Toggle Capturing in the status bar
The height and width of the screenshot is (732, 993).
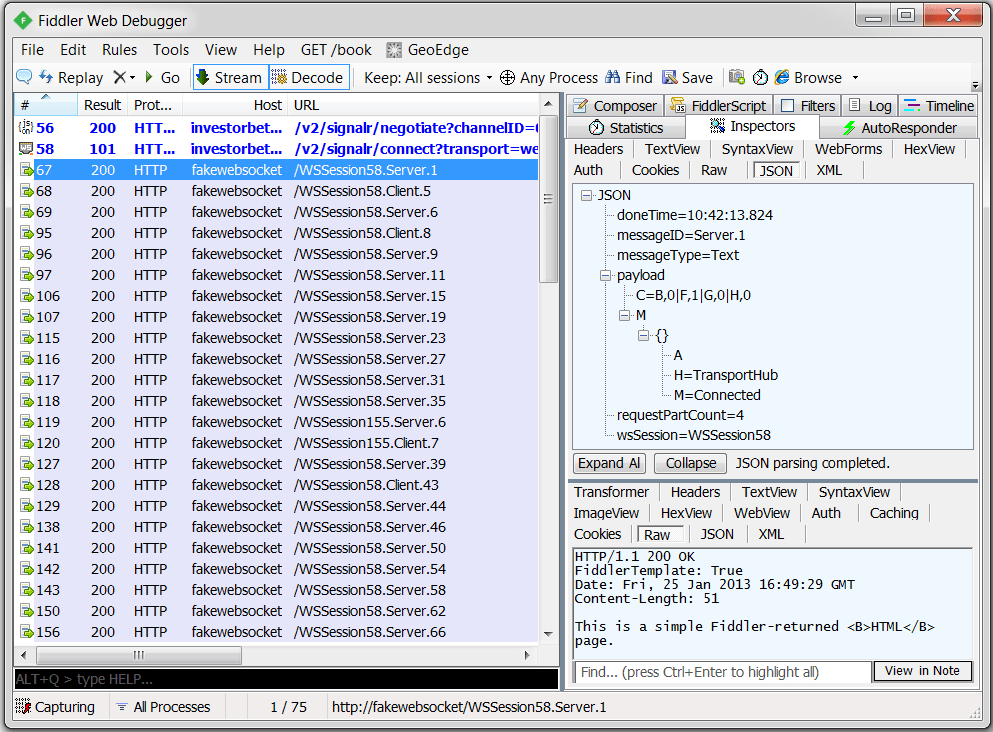pyautogui.click(x=56, y=707)
